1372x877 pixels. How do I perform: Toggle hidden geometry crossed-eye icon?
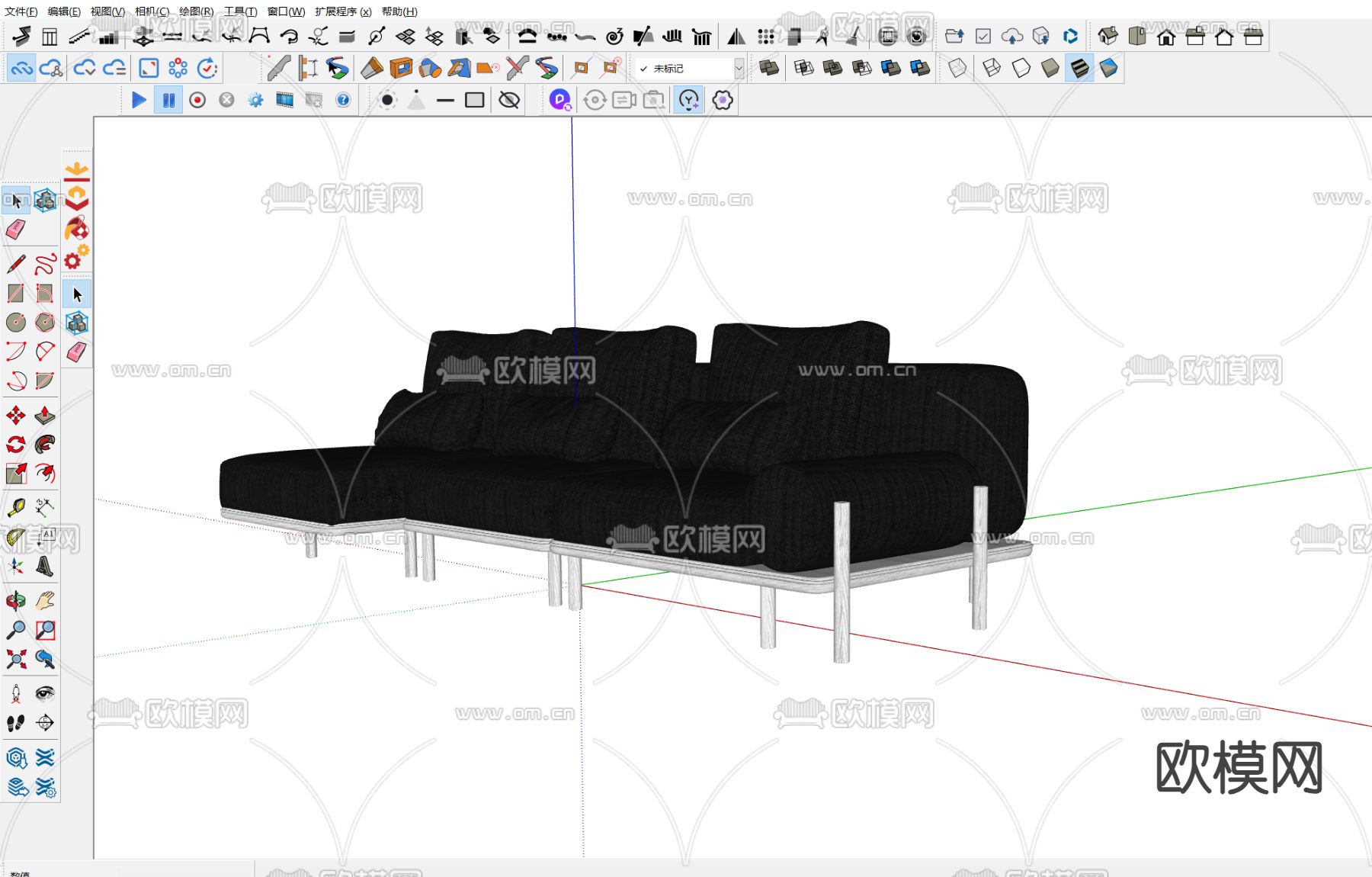[509, 100]
